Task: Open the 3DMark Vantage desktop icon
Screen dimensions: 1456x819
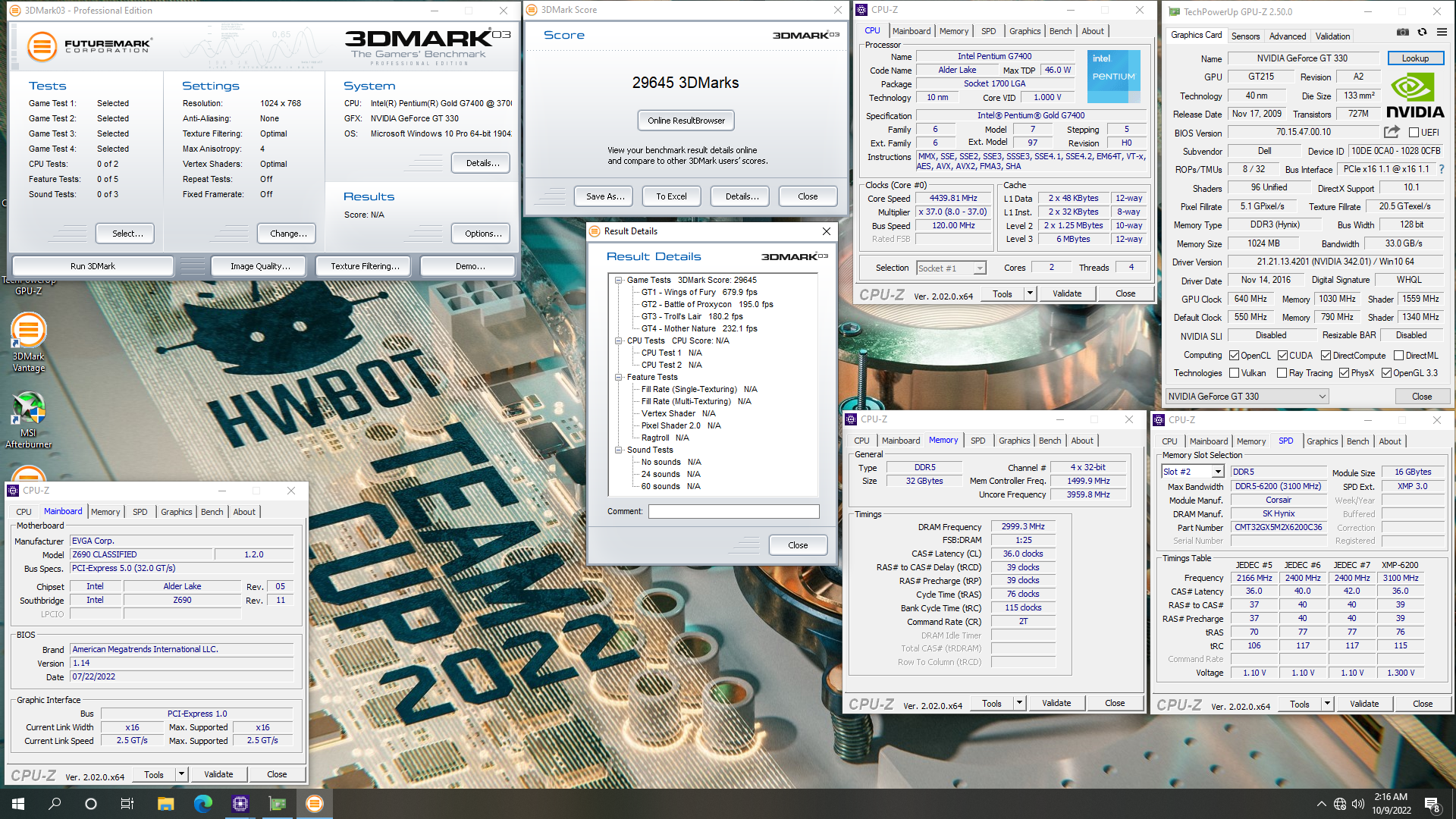Action: point(29,343)
